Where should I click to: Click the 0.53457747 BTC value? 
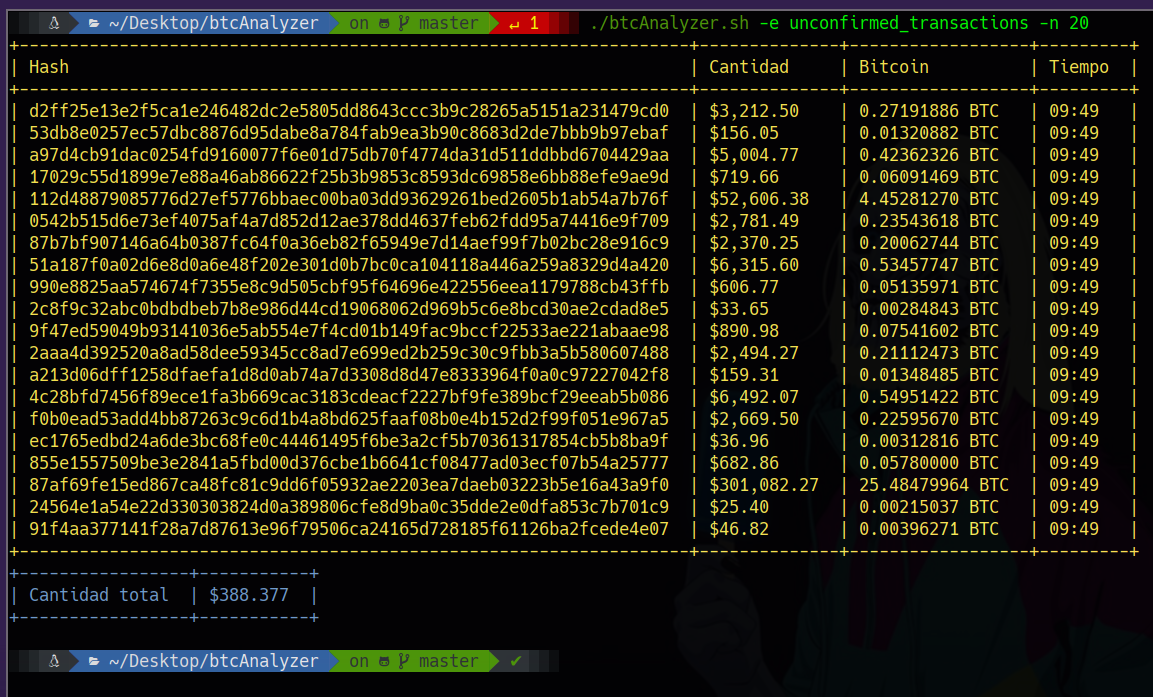click(x=929, y=265)
